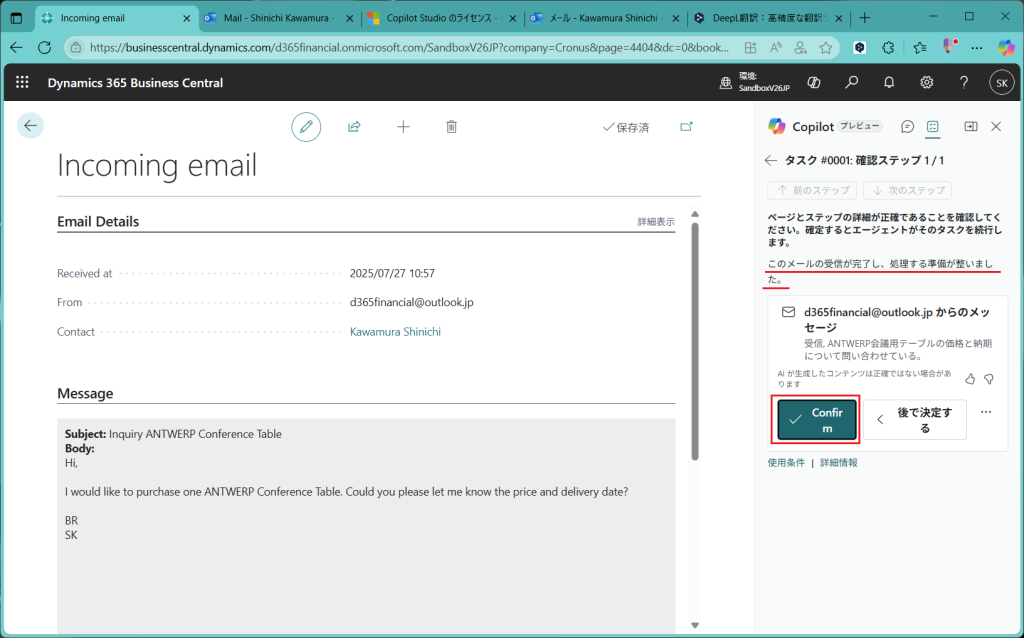
Task: Click the pencil edit icon
Action: [x=306, y=127]
